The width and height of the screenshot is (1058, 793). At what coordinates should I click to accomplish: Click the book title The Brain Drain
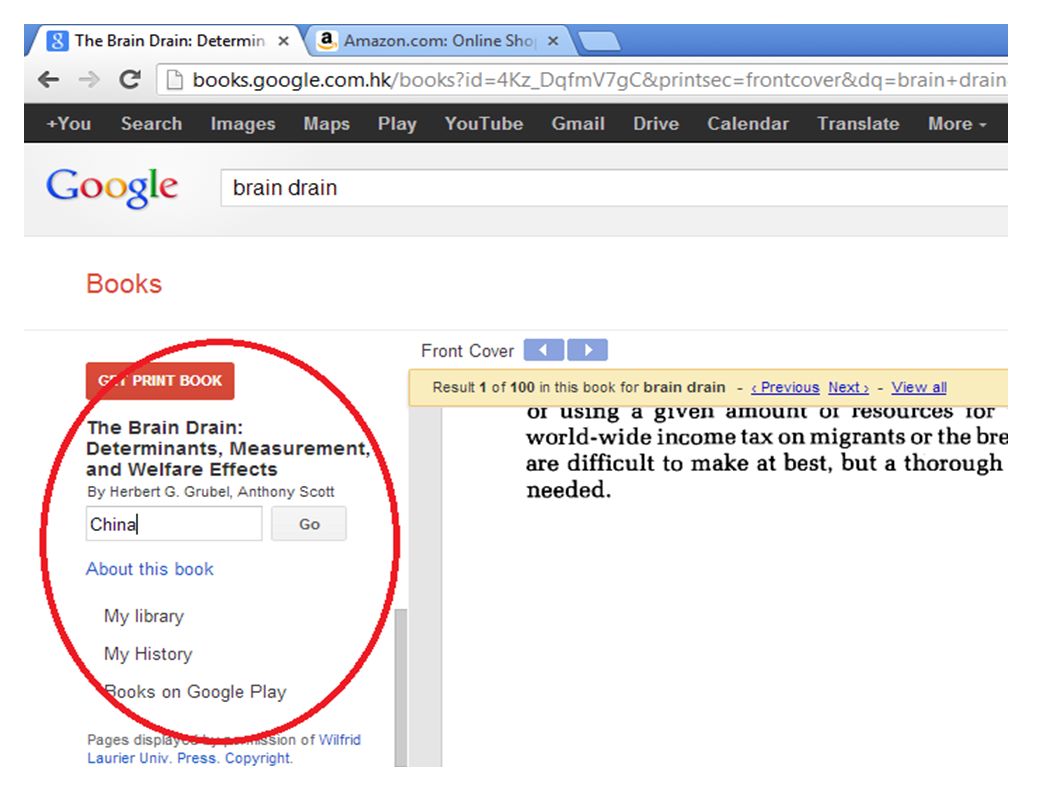point(228,448)
